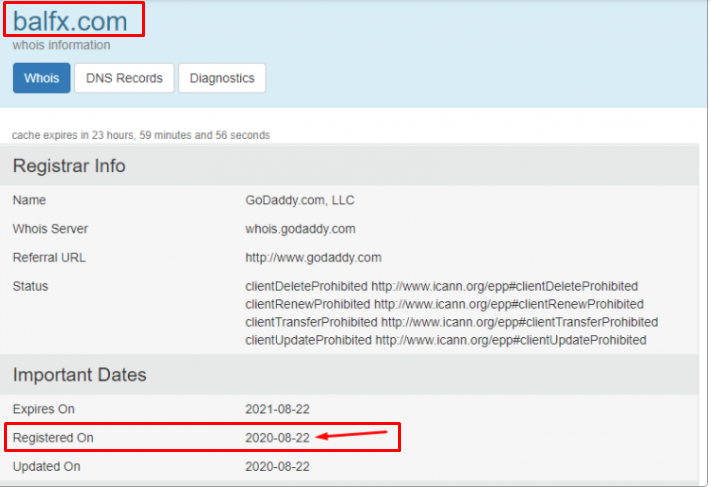Screen dimensions: 711x487
Task: Select the GoDaddy.com, LLC registrar name
Action: pos(300,200)
